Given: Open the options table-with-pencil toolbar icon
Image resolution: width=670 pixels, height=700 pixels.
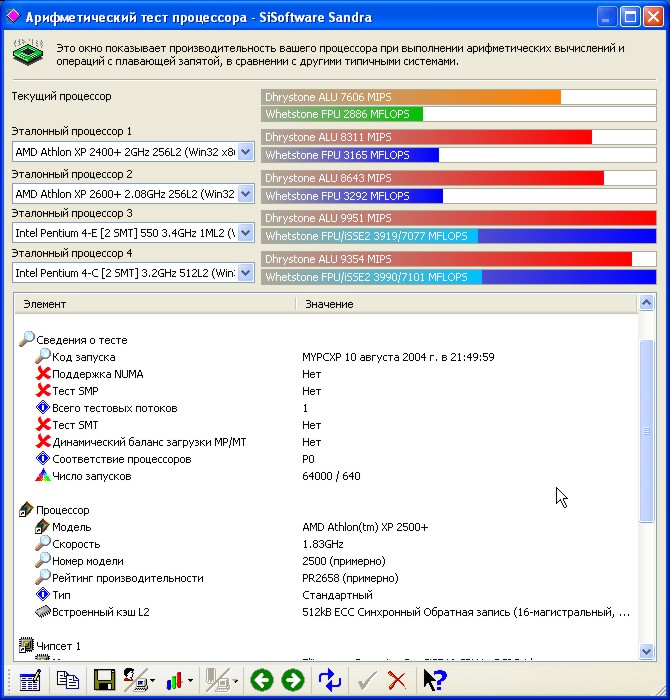Looking at the screenshot, I should click(x=30, y=680).
